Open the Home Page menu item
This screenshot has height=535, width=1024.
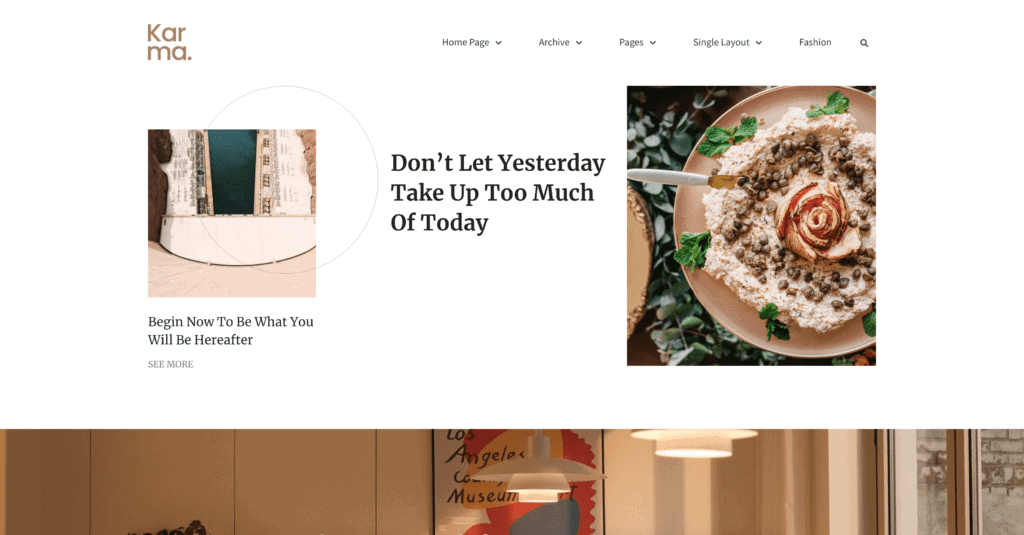click(466, 42)
